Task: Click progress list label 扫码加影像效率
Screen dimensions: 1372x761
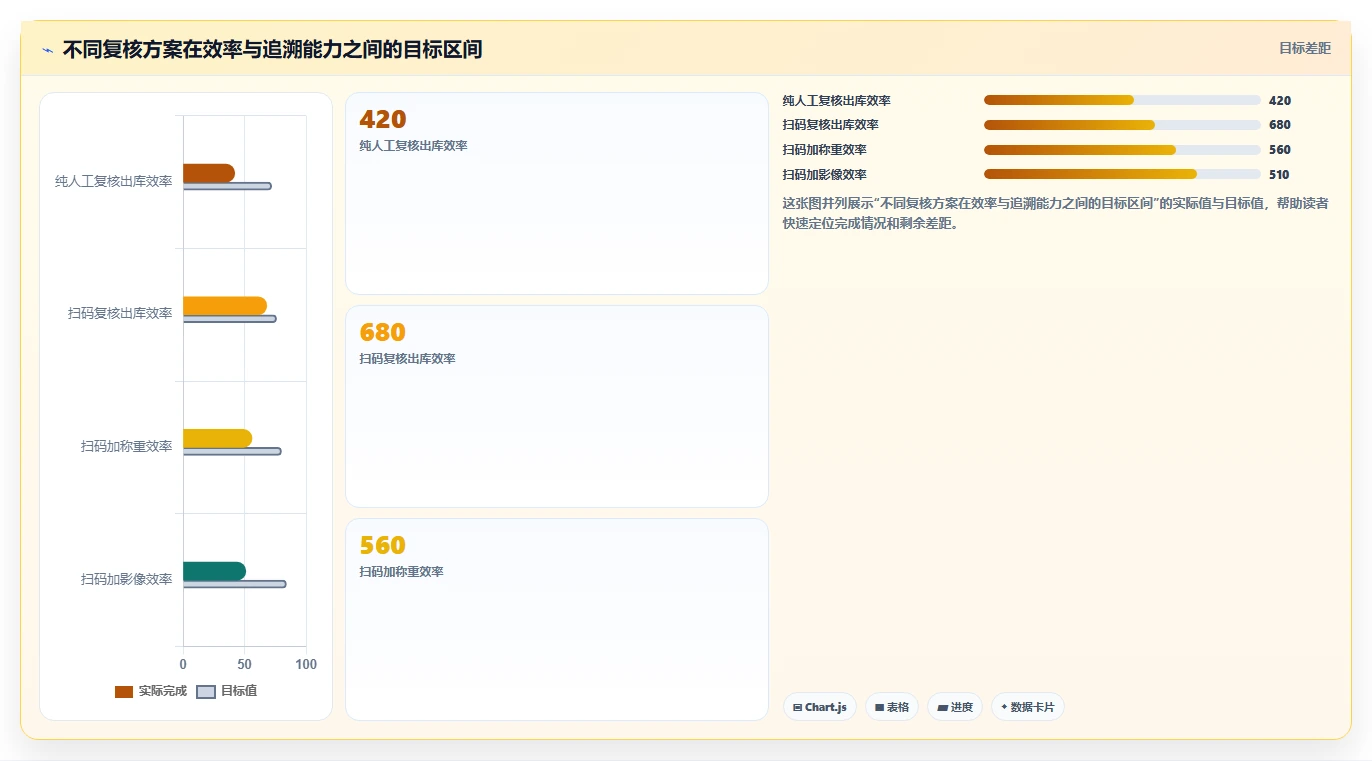Action: [825, 175]
